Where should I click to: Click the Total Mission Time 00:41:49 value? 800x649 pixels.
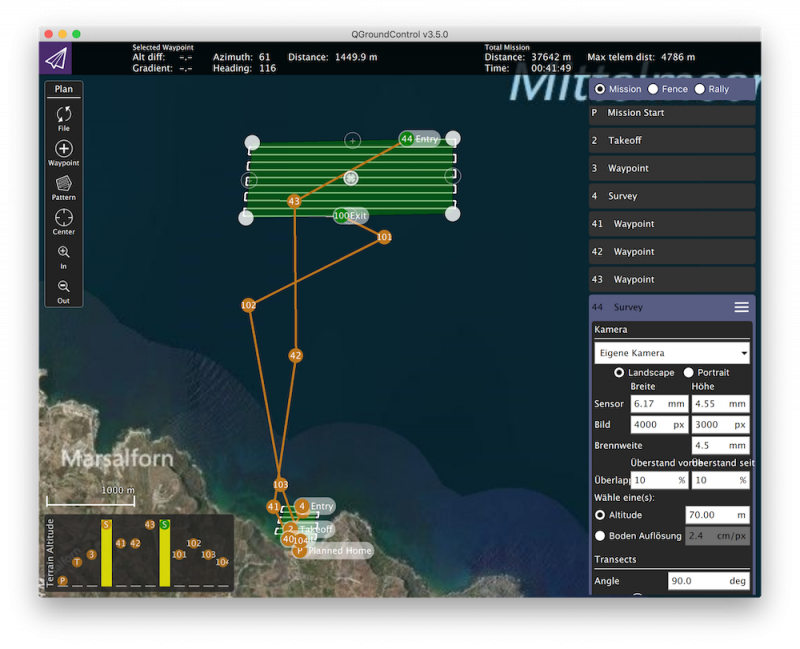point(551,68)
